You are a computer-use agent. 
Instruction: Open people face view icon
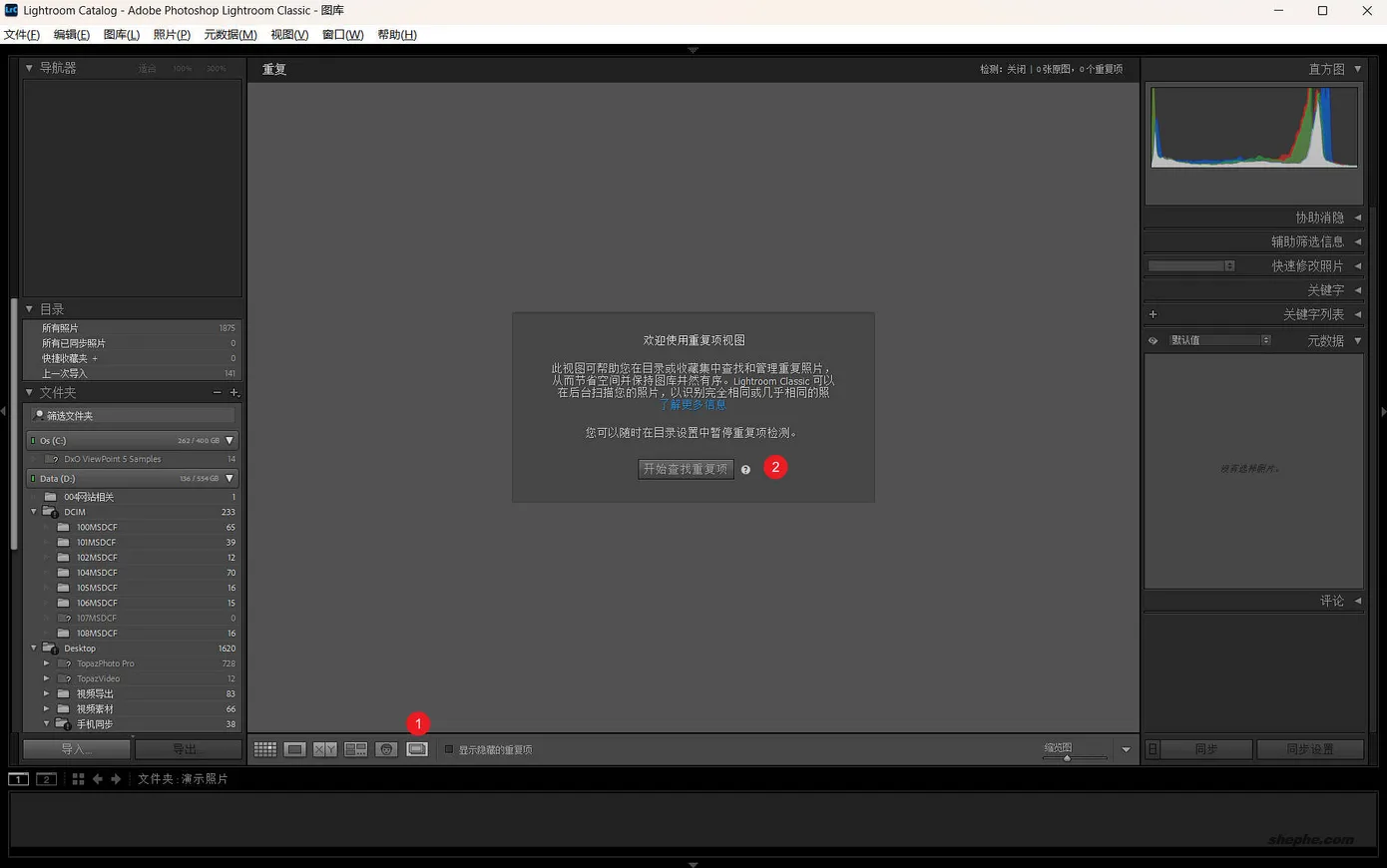(386, 749)
